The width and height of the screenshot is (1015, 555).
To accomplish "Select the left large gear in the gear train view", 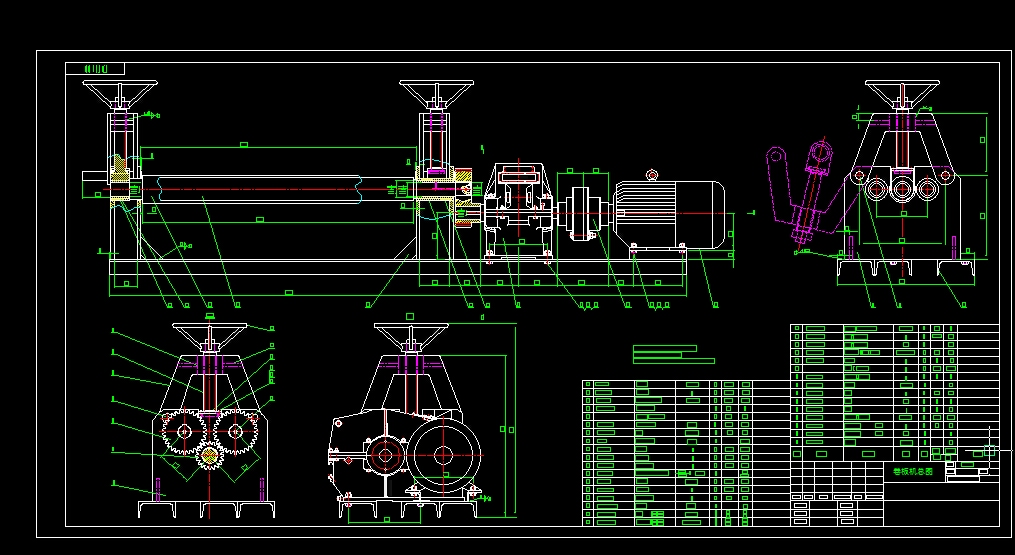I will (x=184, y=431).
